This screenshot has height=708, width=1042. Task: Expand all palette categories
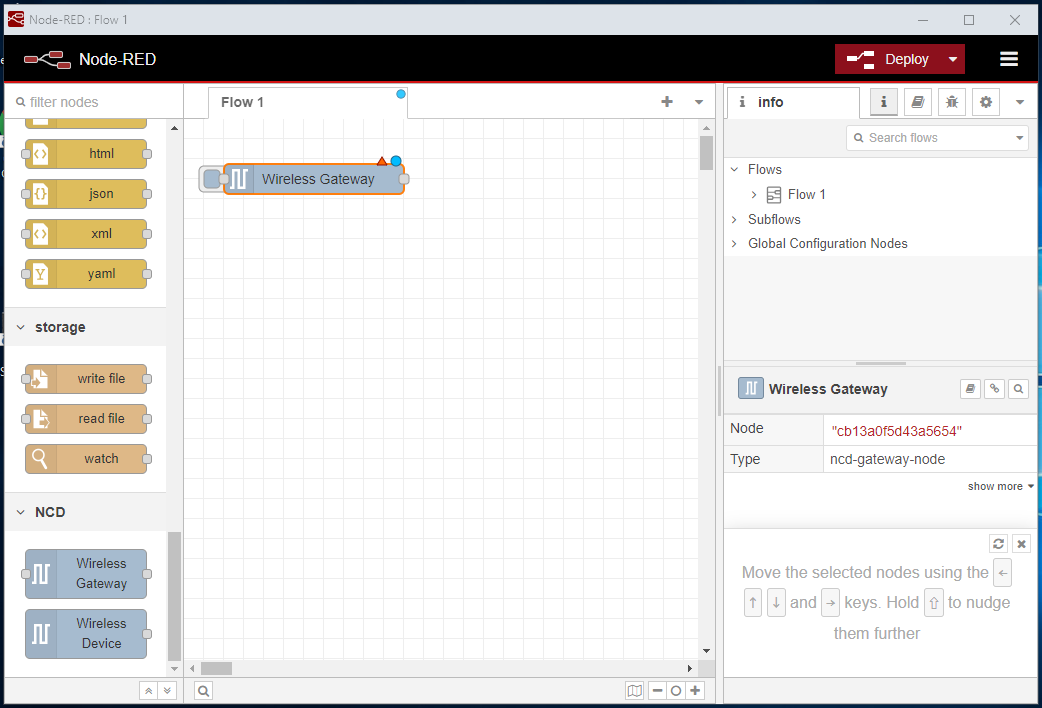[167, 691]
